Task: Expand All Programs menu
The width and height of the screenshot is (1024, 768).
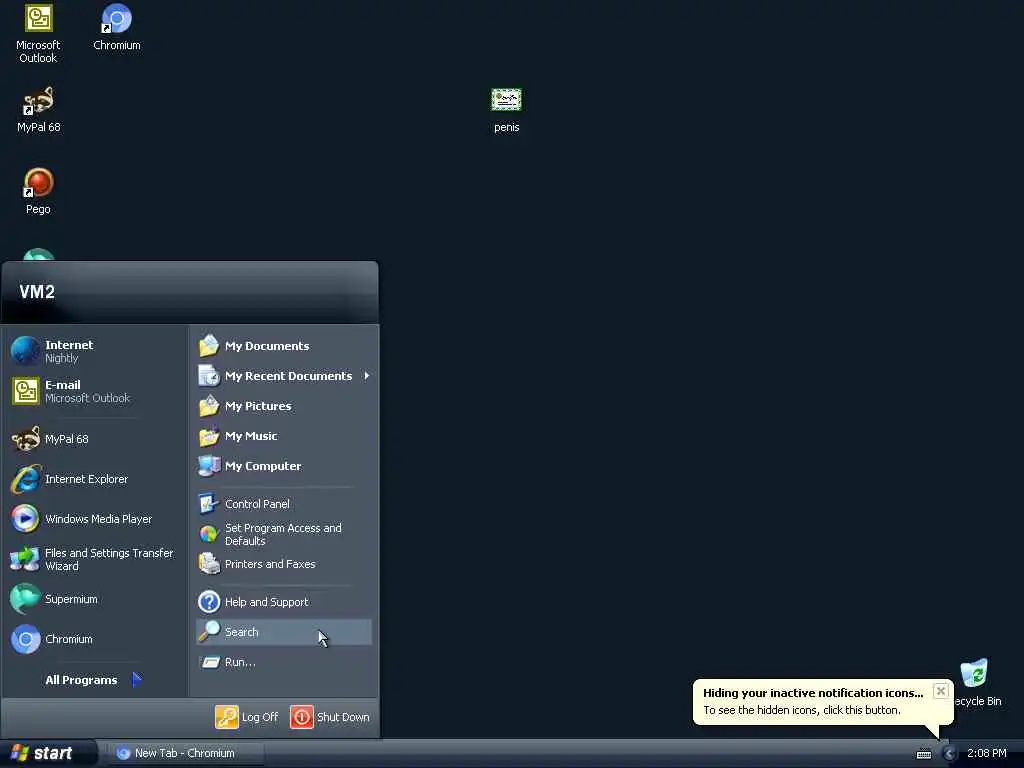Action: [93, 680]
